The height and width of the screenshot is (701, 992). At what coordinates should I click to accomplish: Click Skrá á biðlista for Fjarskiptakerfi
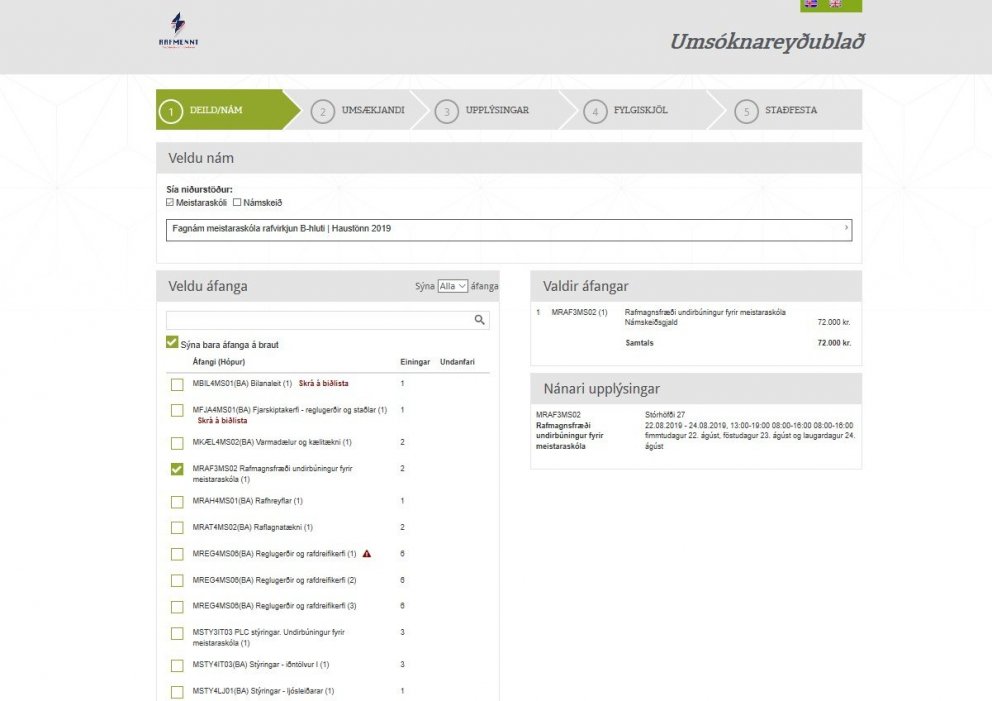[x=222, y=421]
